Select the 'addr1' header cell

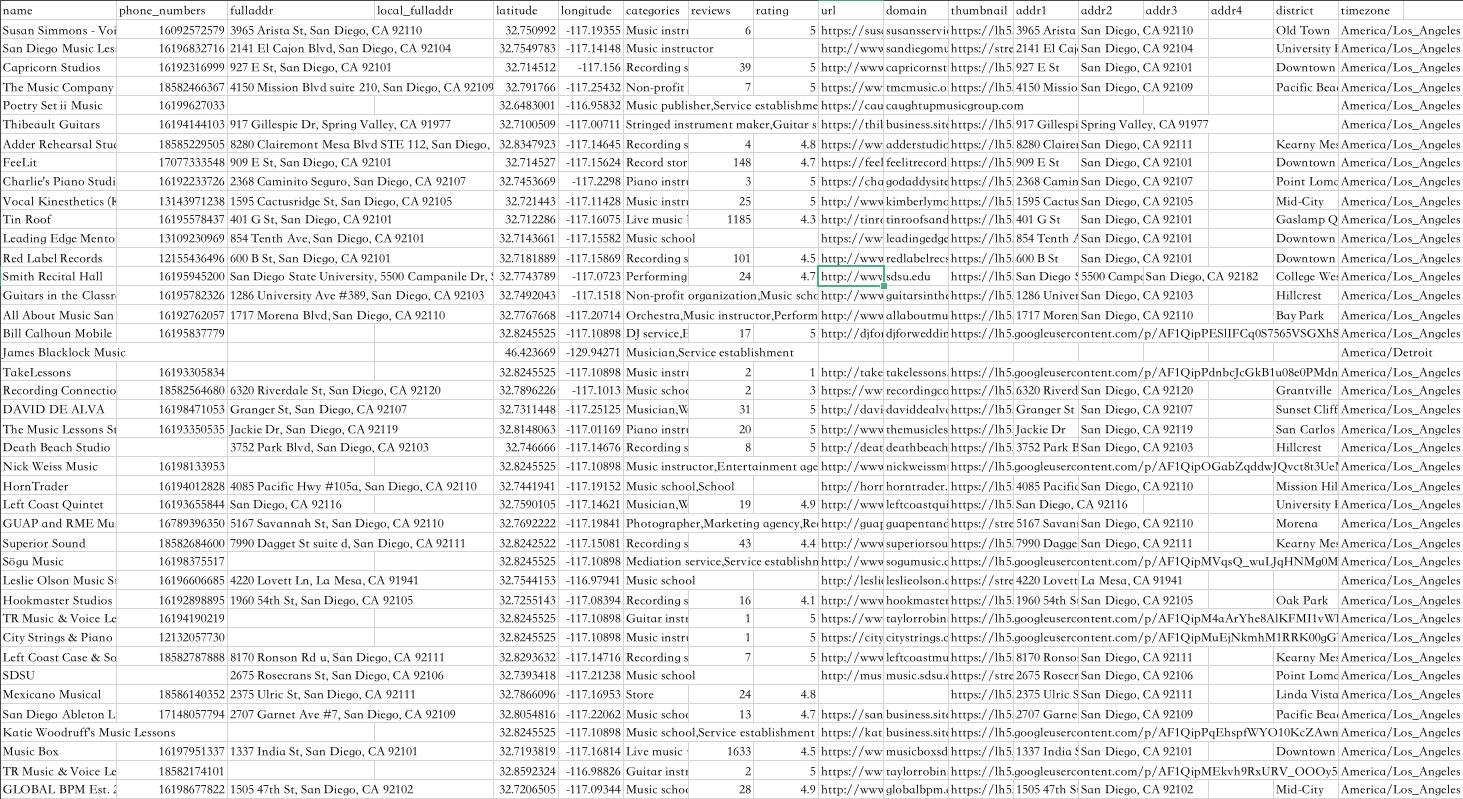coord(1046,10)
